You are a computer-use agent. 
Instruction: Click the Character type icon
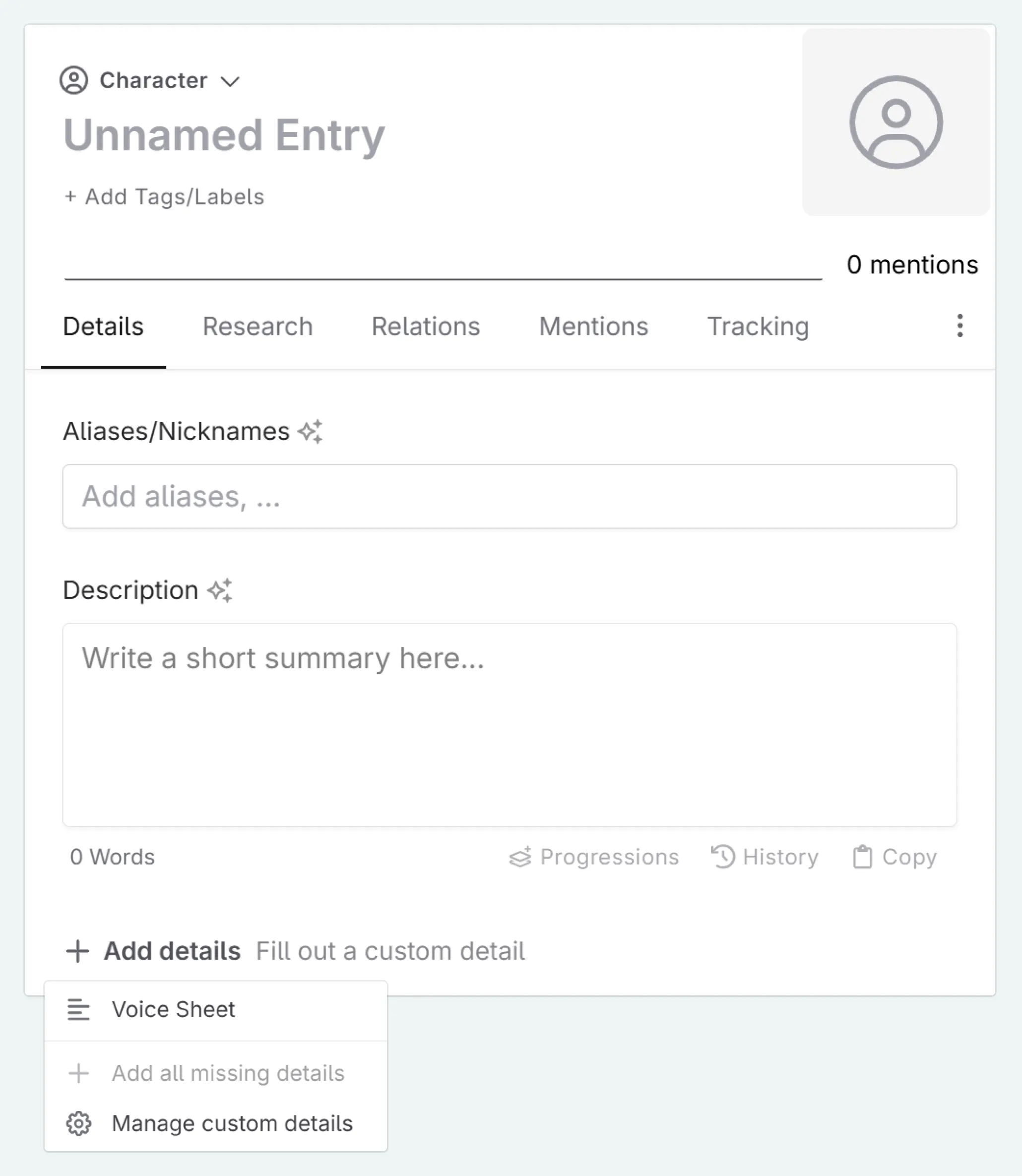tap(75, 80)
